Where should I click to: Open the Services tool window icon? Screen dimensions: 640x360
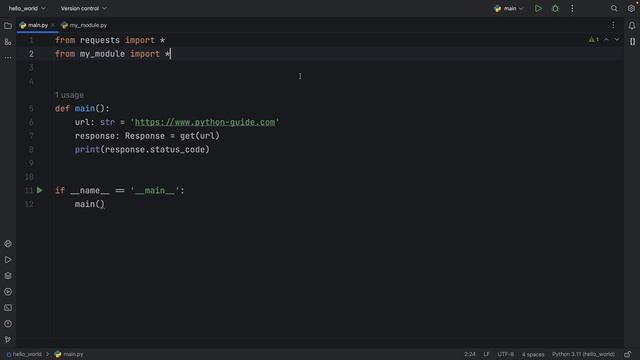click(x=8, y=291)
